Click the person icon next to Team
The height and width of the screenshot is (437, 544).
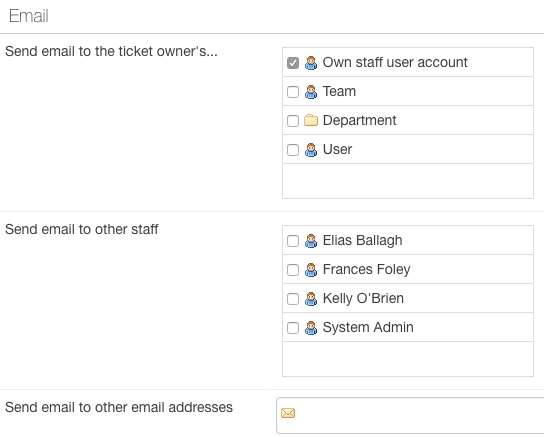pyautogui.click(x=311, y=92)
